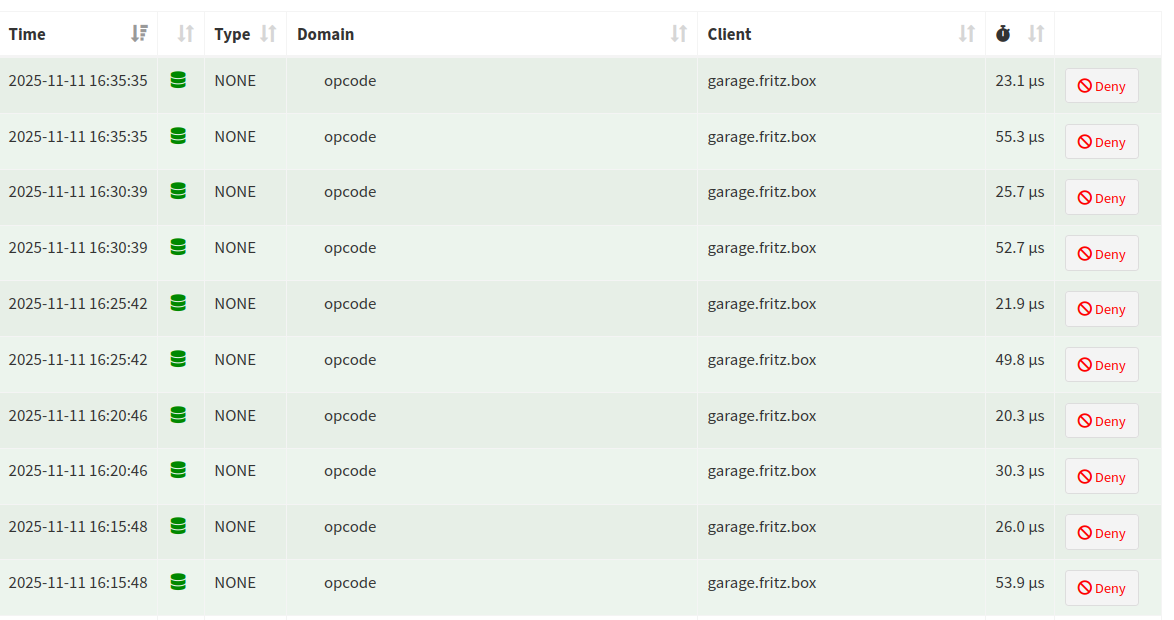
Task: Click sort arrows in the status icon column header
Action: [185, 34]
